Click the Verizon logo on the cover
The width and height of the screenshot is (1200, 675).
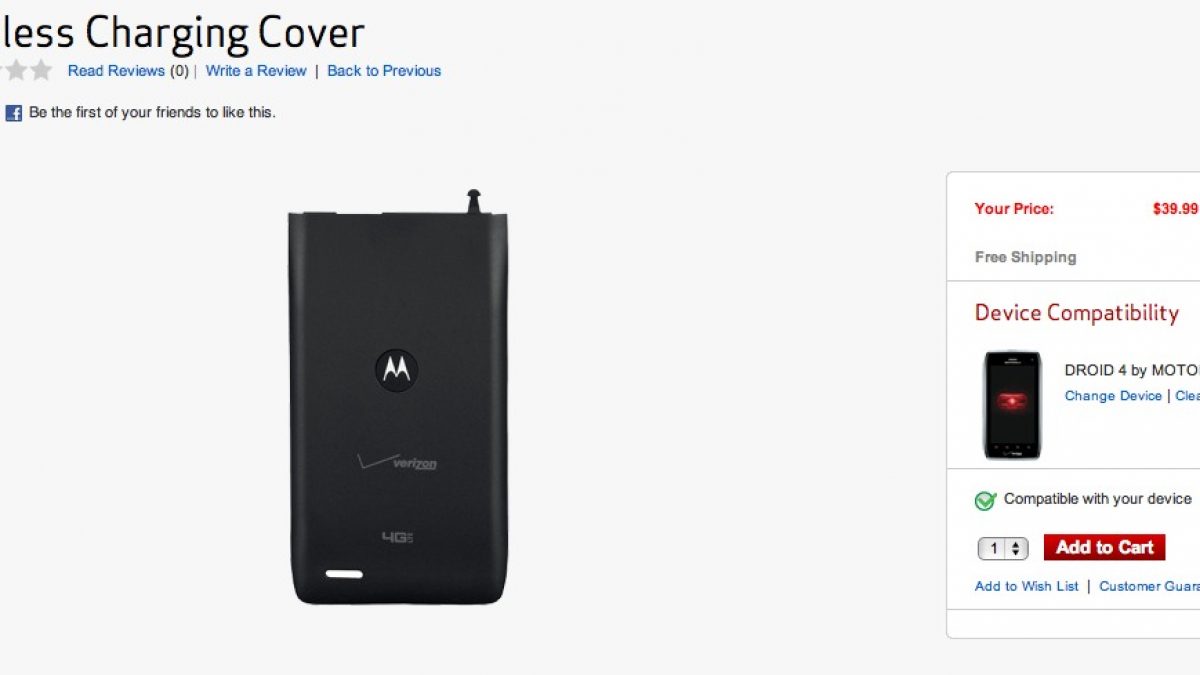click(x=398, y=462)
